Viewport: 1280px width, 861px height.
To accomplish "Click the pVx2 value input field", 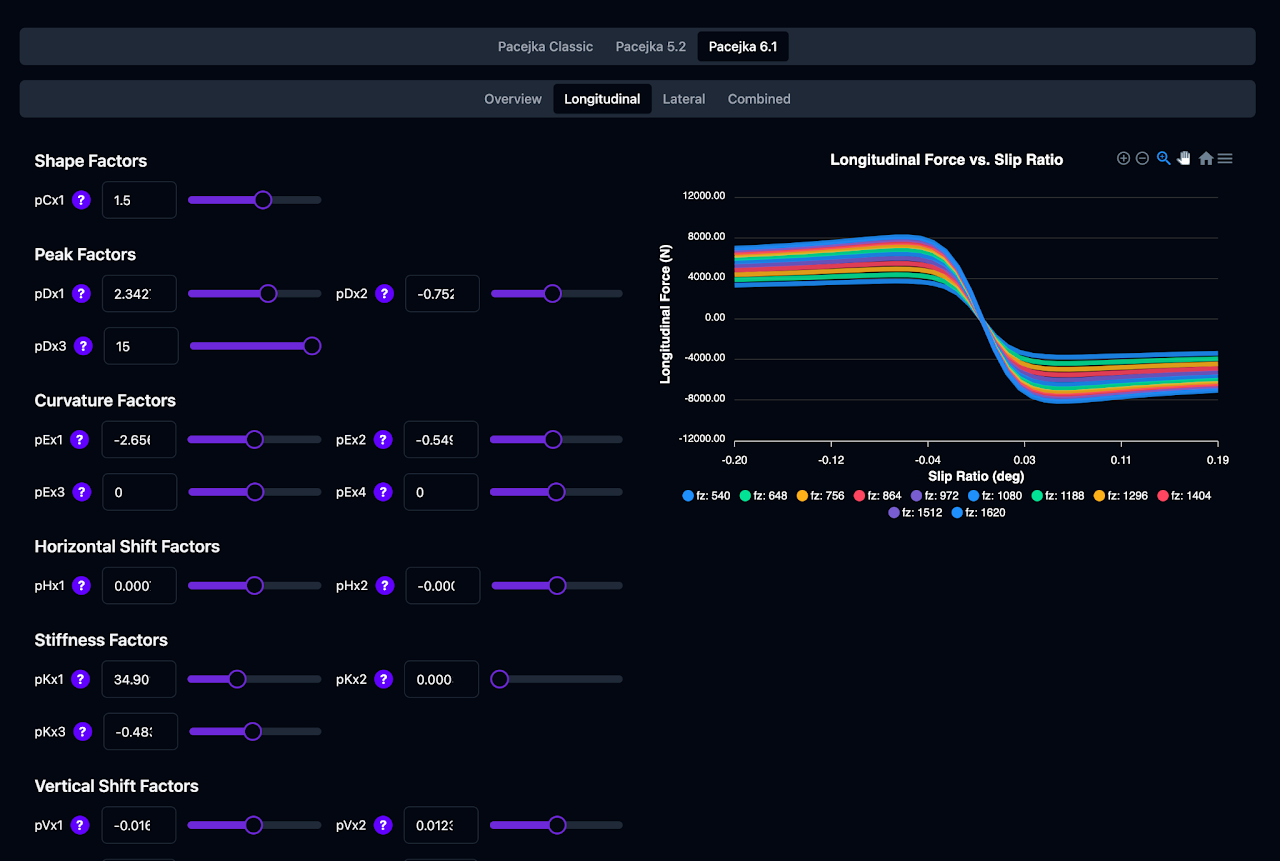I will tap(441, 826).
